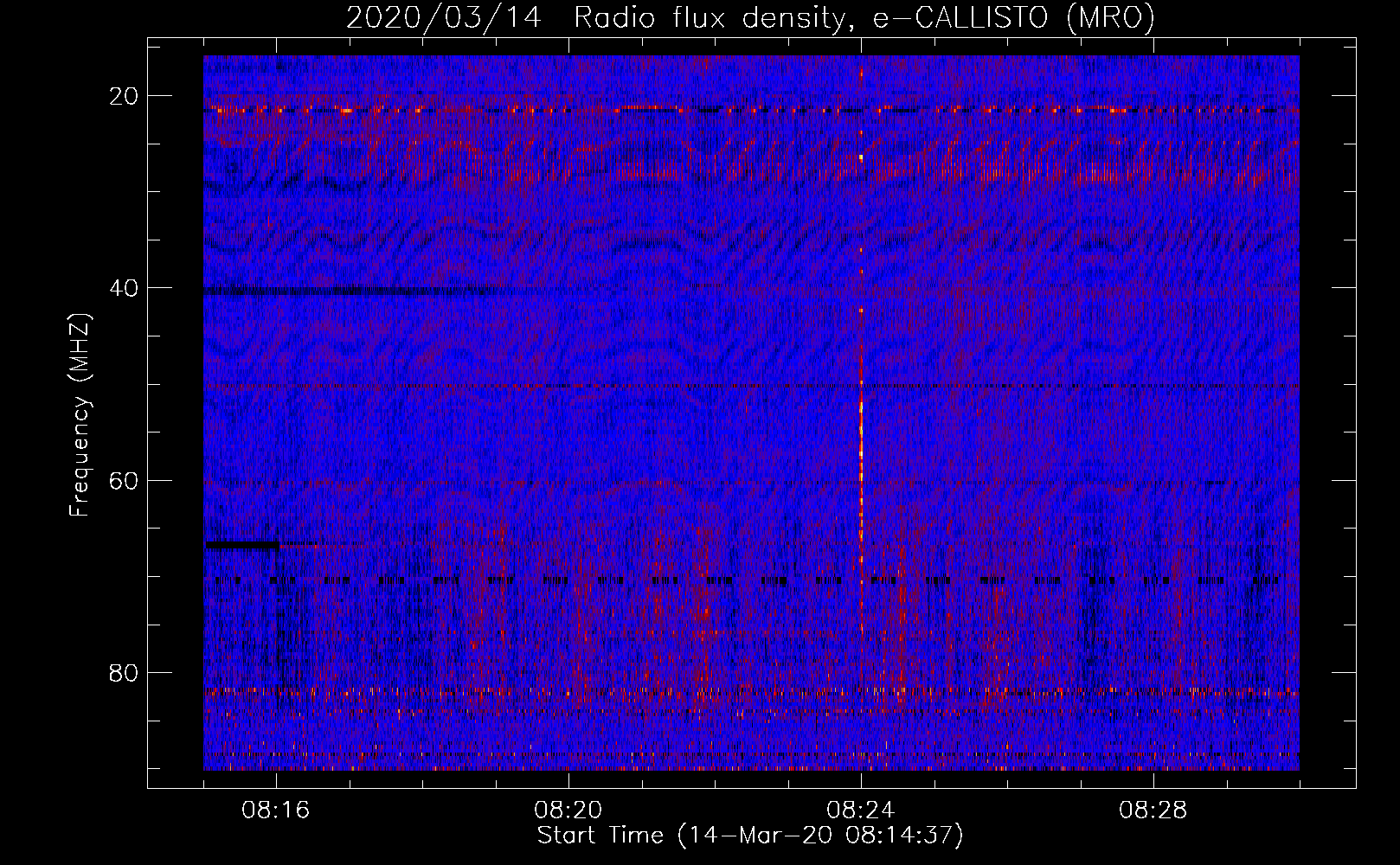Viewport: 1400px width, 865px height.
Task: Click the time tick label '08:20'
Action: pyautogui.click(x=568, y=811)
